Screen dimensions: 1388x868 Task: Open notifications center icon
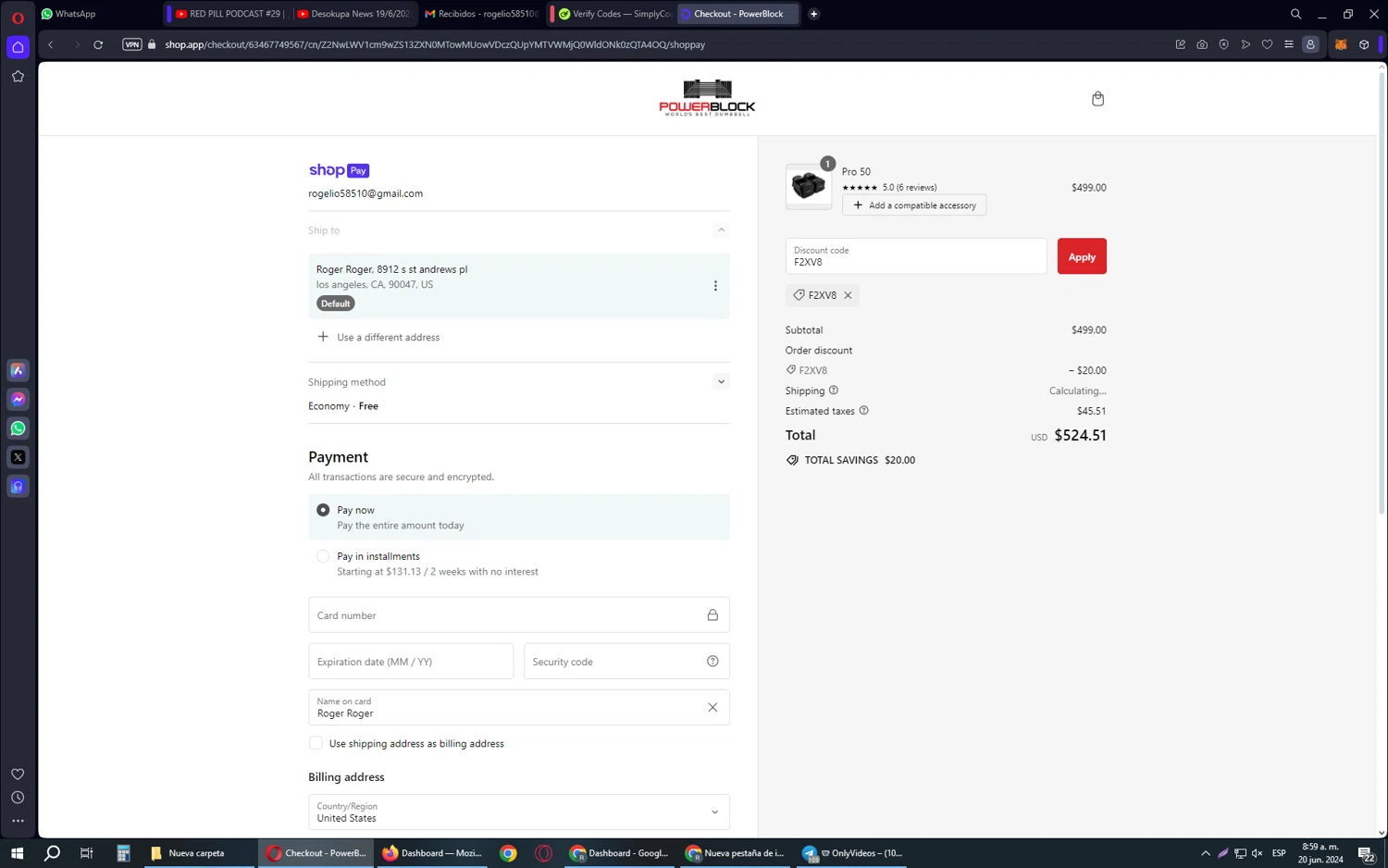1366,853
